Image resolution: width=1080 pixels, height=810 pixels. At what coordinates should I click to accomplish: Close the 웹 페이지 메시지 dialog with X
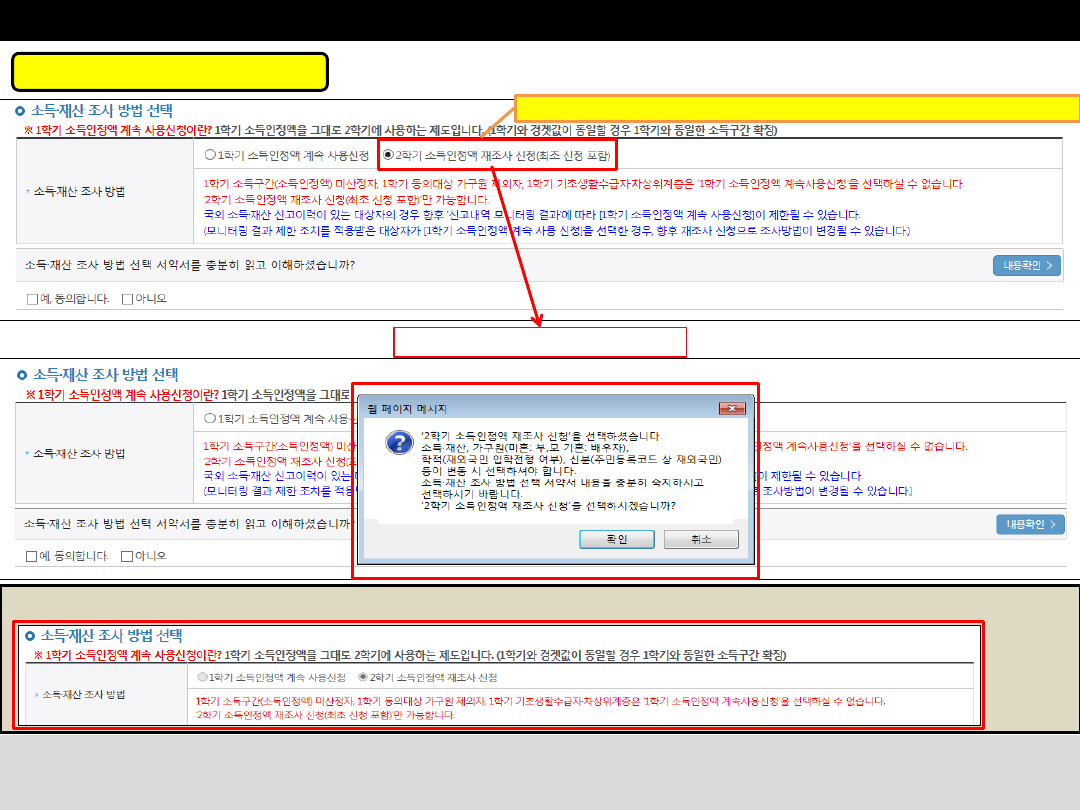pos(735,409)
